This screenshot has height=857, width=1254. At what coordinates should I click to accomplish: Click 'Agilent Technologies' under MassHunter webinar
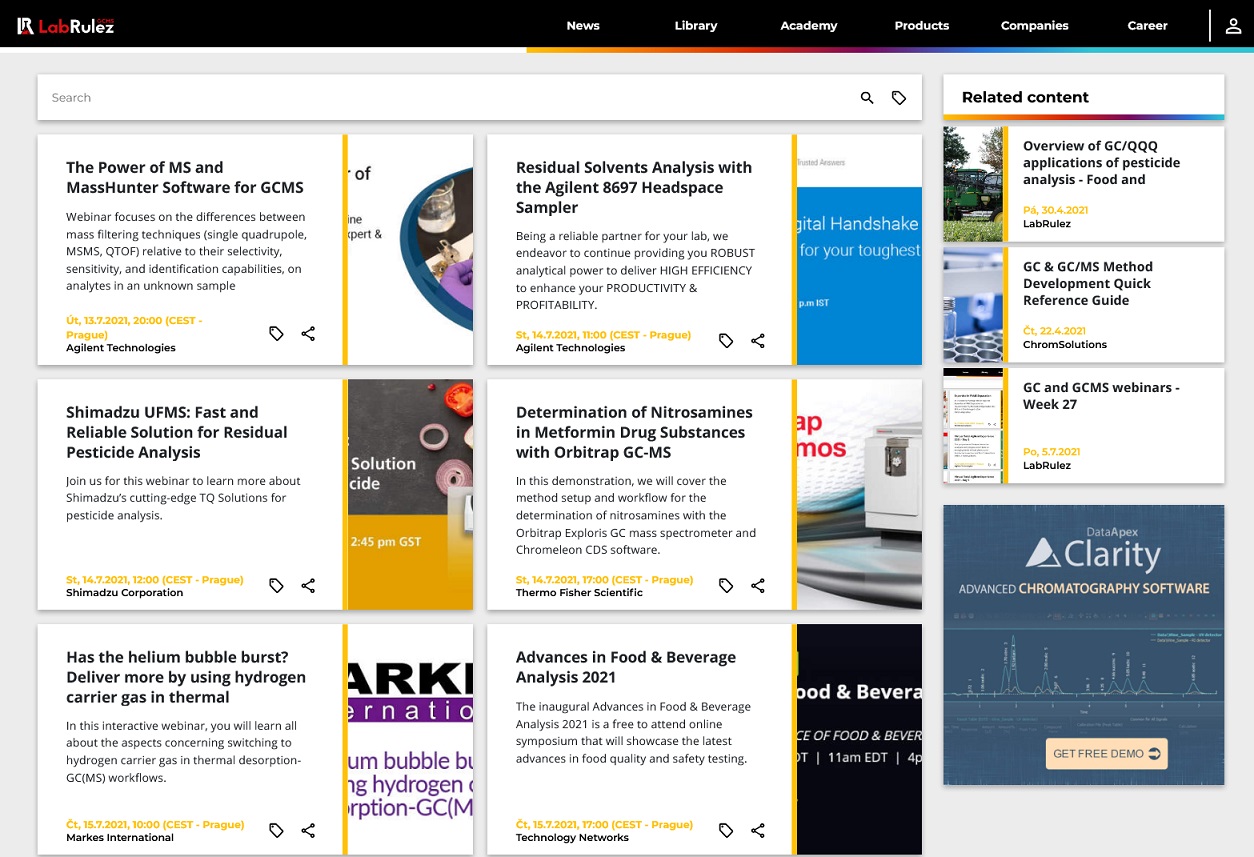(x=121, y=348)
